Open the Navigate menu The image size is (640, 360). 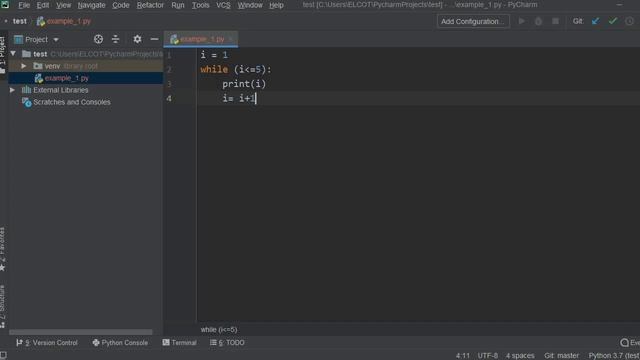(x=91, y=5)
